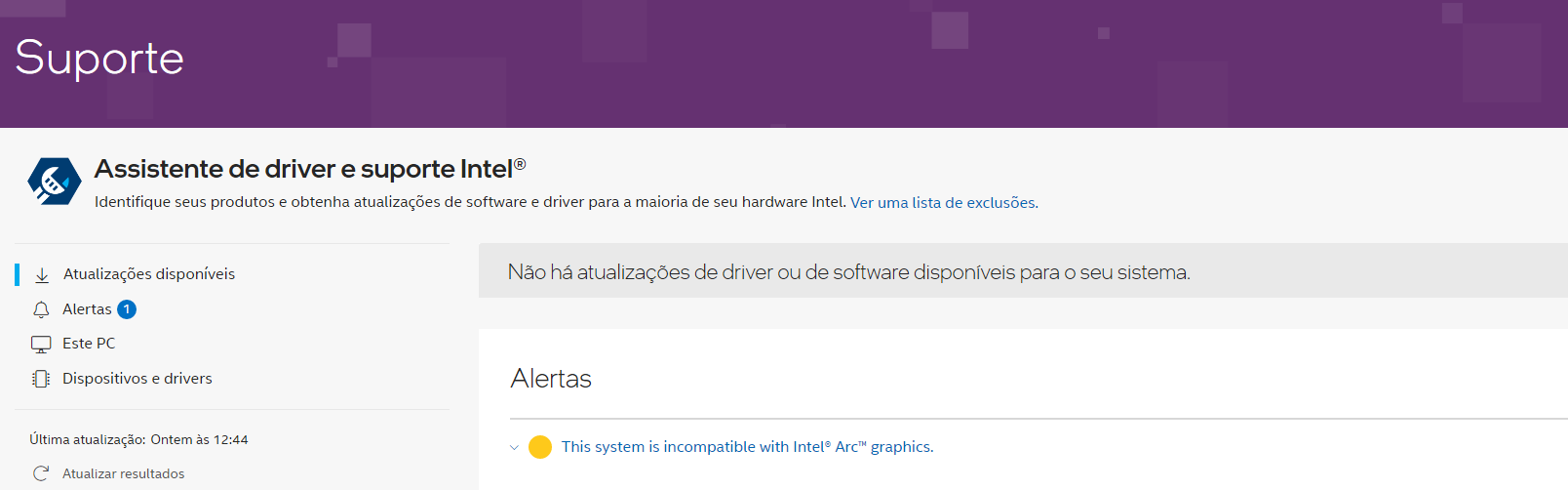Click the Alertas section heading
The image size is (1568, 490).
pos(551,379)
